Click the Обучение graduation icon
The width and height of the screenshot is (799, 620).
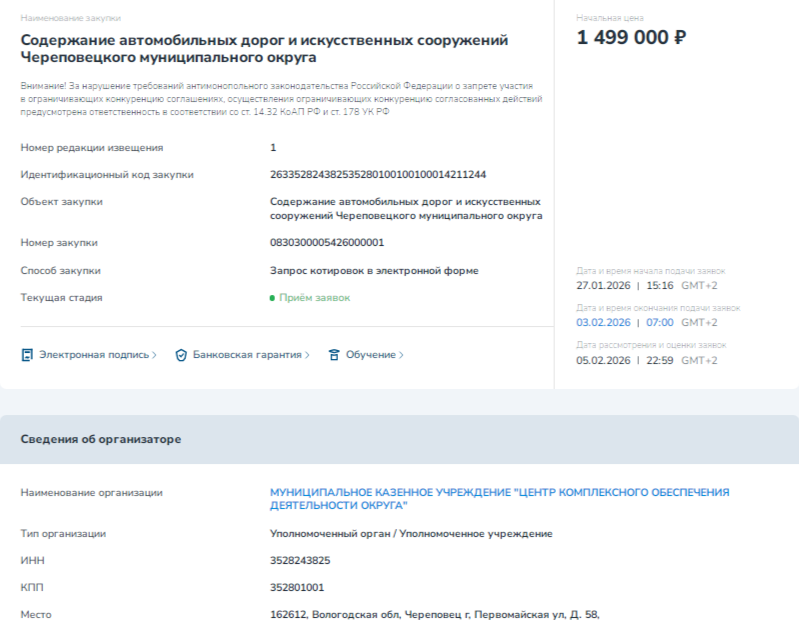[334, 355]
